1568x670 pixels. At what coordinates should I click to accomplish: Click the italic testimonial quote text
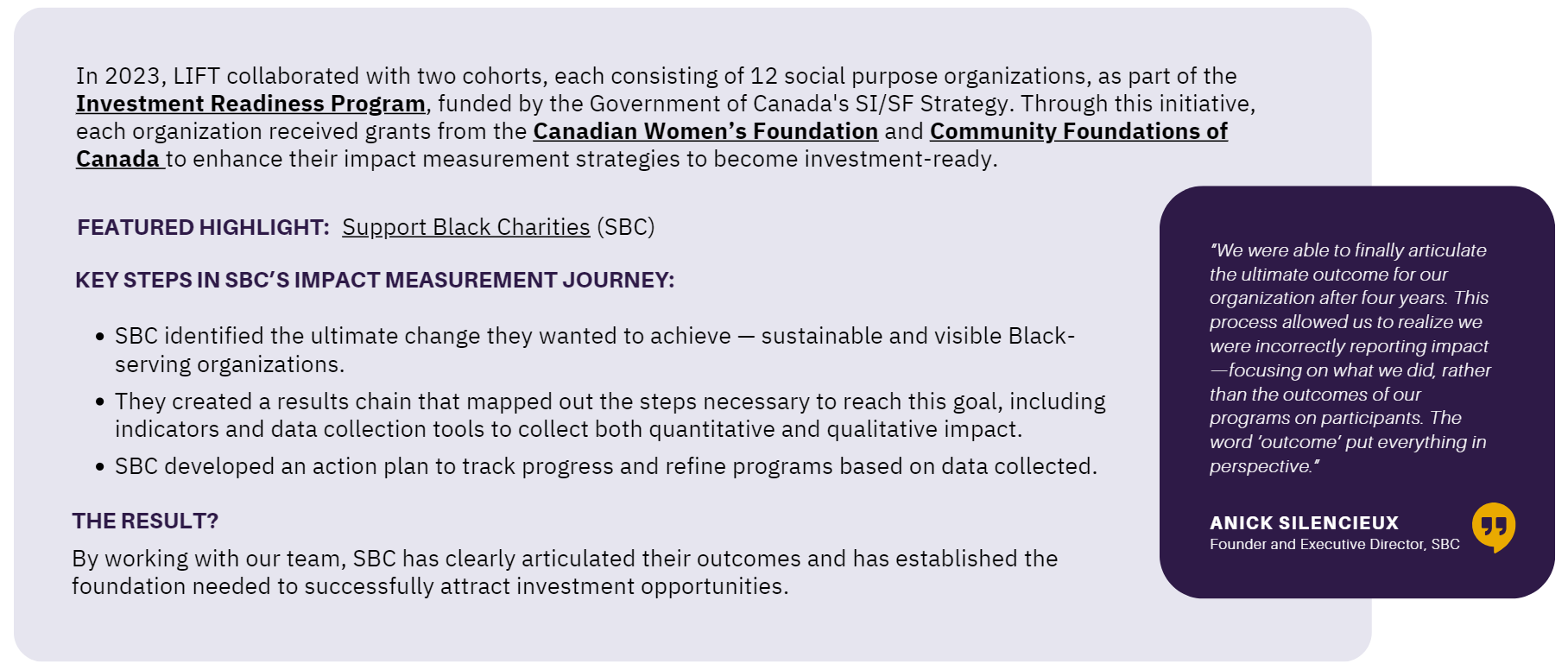1349,358
